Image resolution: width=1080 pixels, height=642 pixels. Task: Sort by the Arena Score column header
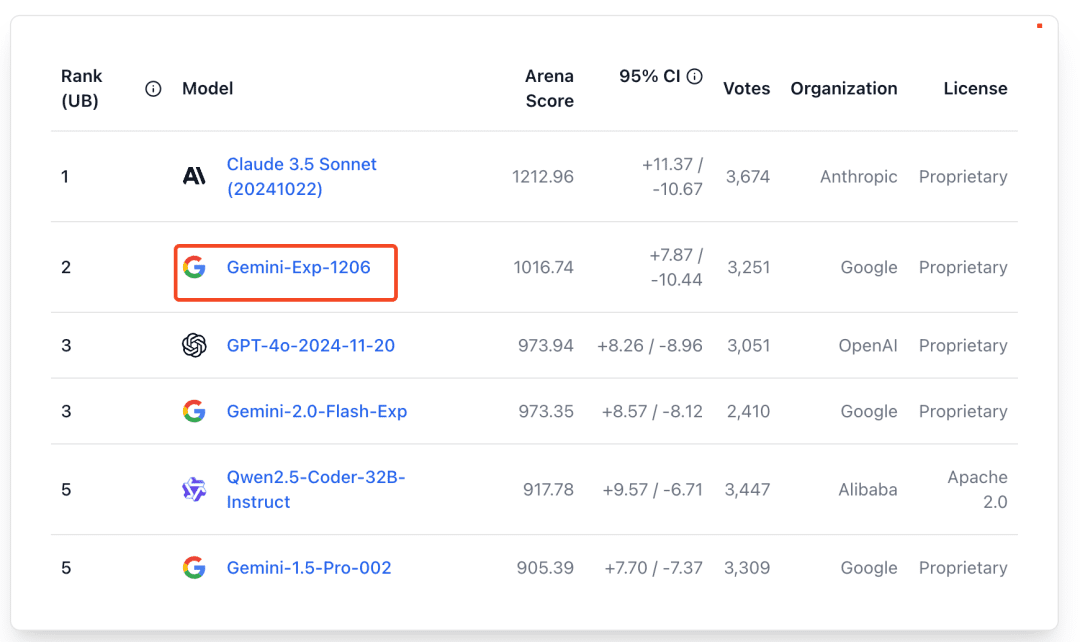pyautogui.click(x=549, y=88)
